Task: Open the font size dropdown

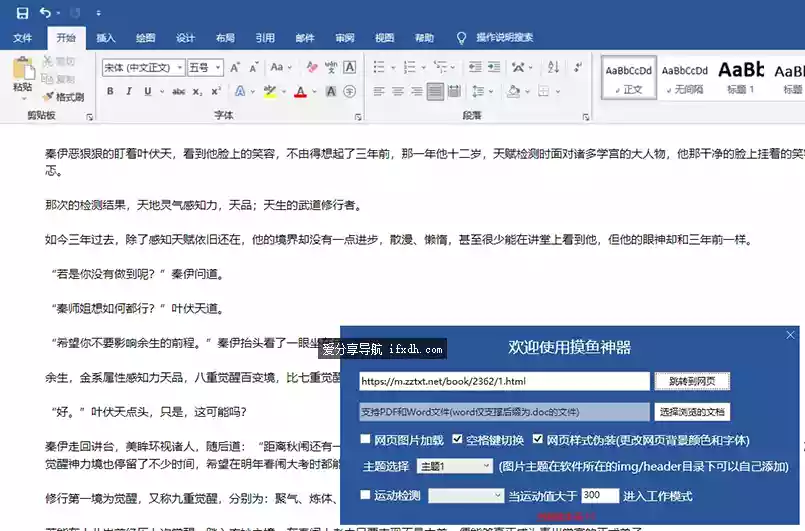Action: [218, 67]
